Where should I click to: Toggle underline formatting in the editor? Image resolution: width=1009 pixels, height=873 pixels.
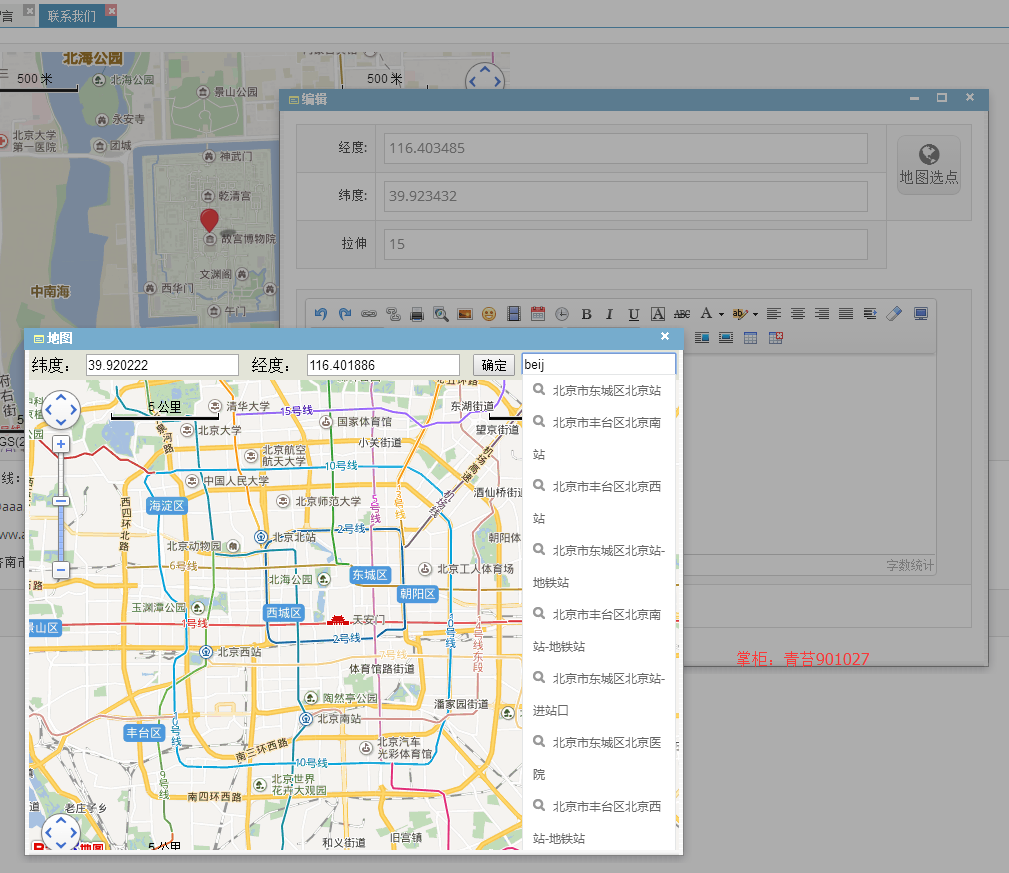[x=634, y=314]
